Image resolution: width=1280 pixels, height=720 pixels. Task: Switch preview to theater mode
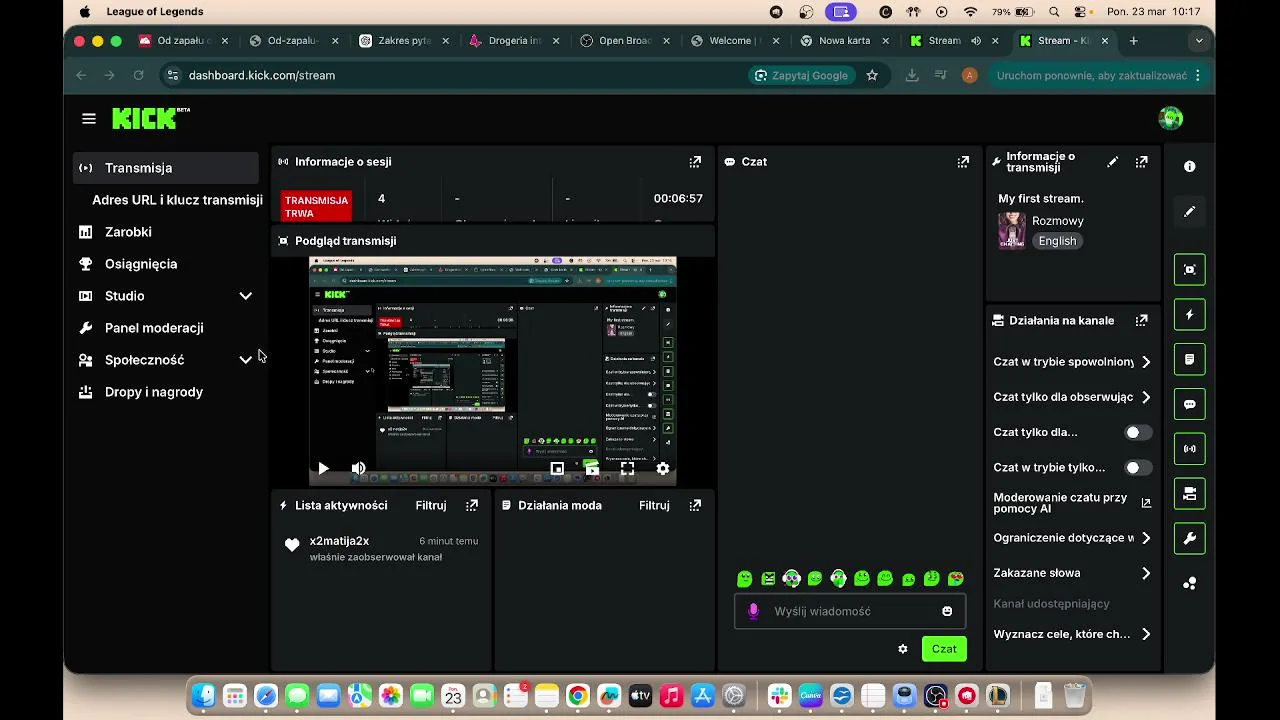point(592,468)
